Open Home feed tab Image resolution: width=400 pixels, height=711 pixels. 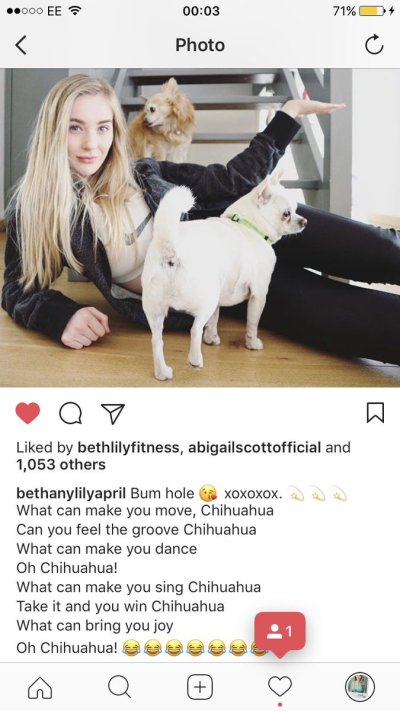(40, 687)
